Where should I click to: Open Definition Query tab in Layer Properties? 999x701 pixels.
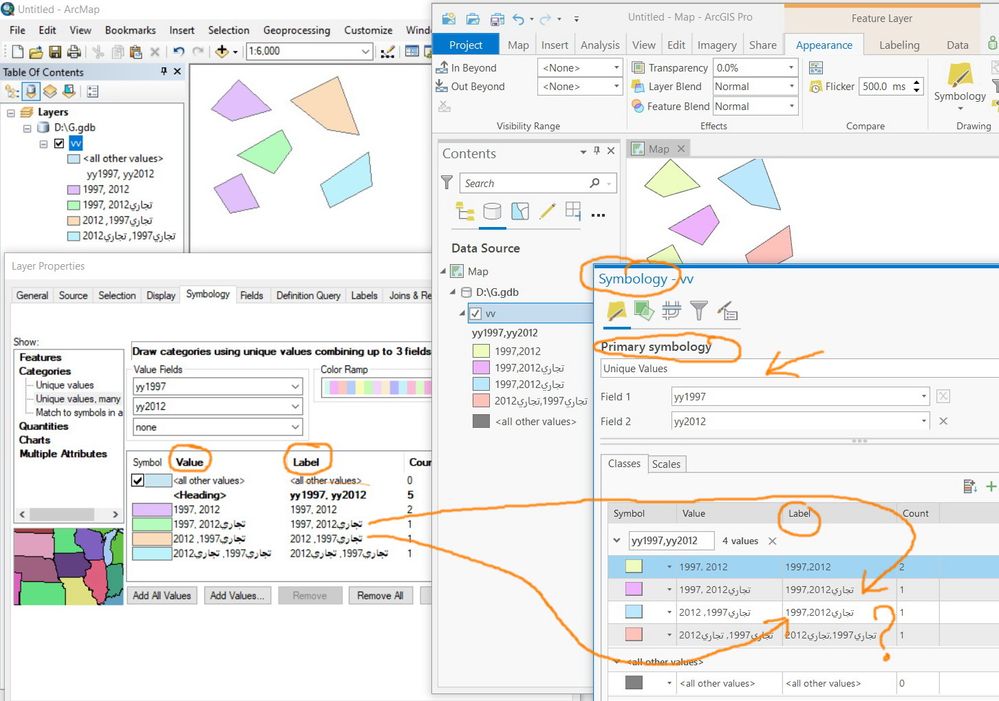[x=308, y=296]
